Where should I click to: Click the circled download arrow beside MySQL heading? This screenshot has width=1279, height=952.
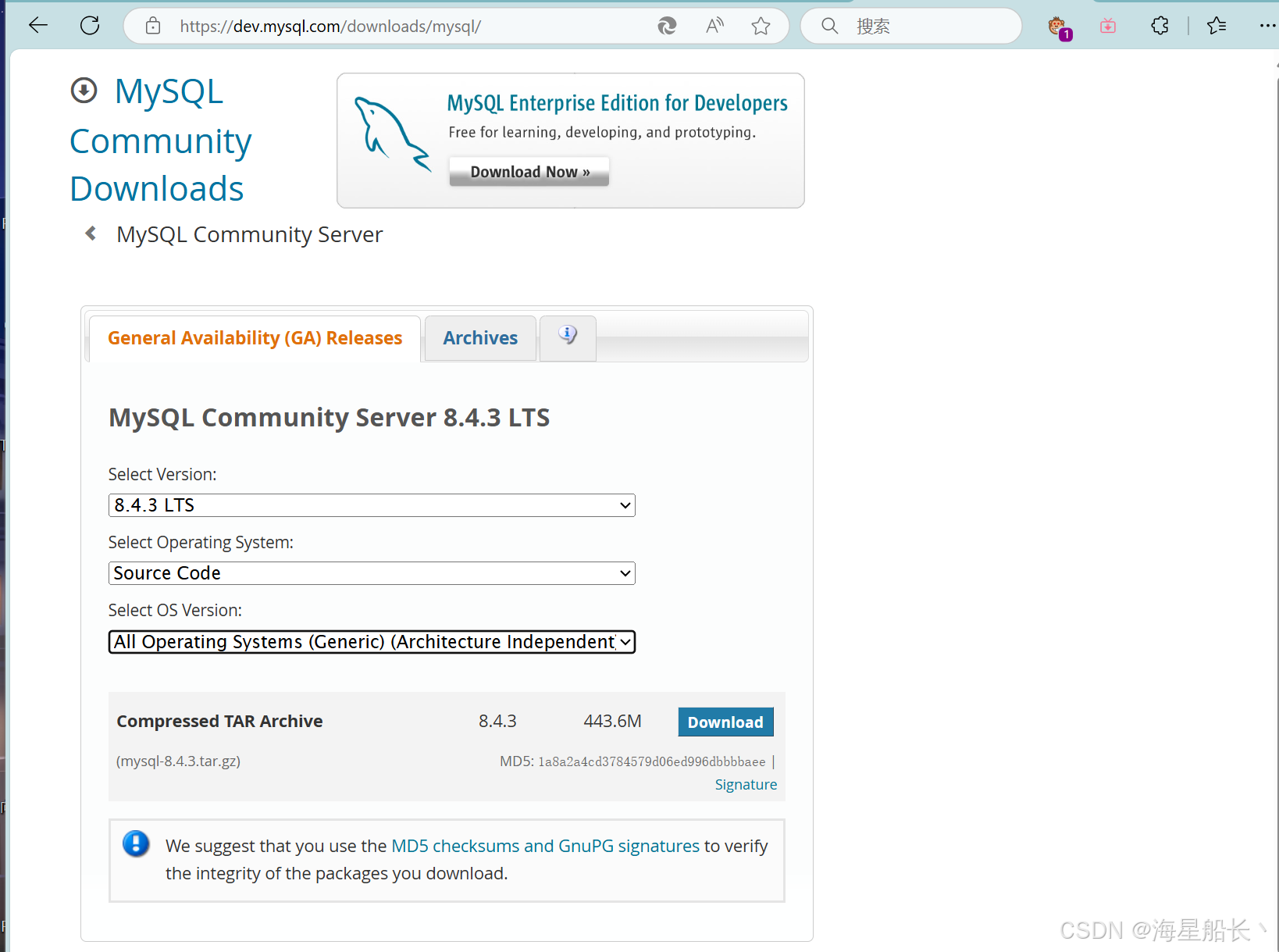84,91
